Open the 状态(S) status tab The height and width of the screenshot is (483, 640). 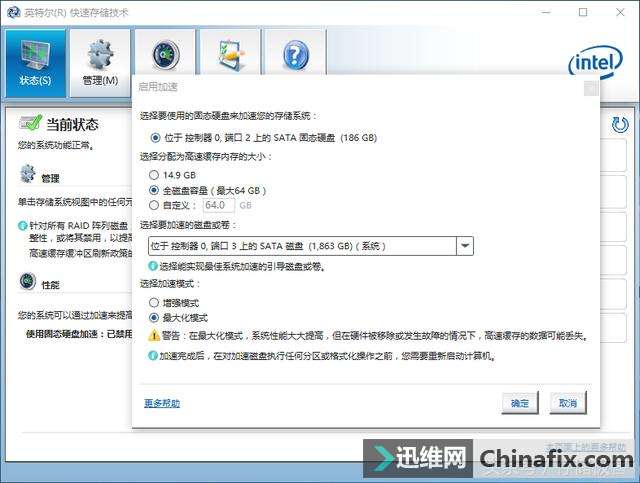(x=36, y=63)
